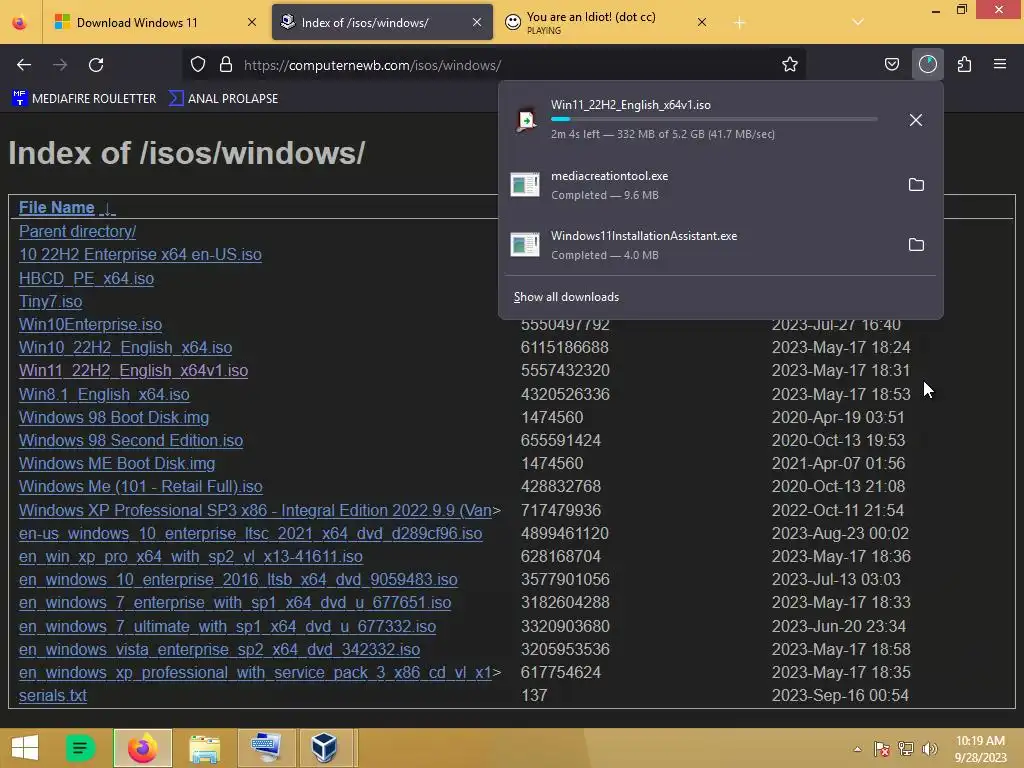Open the Firefox hamburger menu
The width and height of the screenshot is (1024, 768).
click(1000, 65)
